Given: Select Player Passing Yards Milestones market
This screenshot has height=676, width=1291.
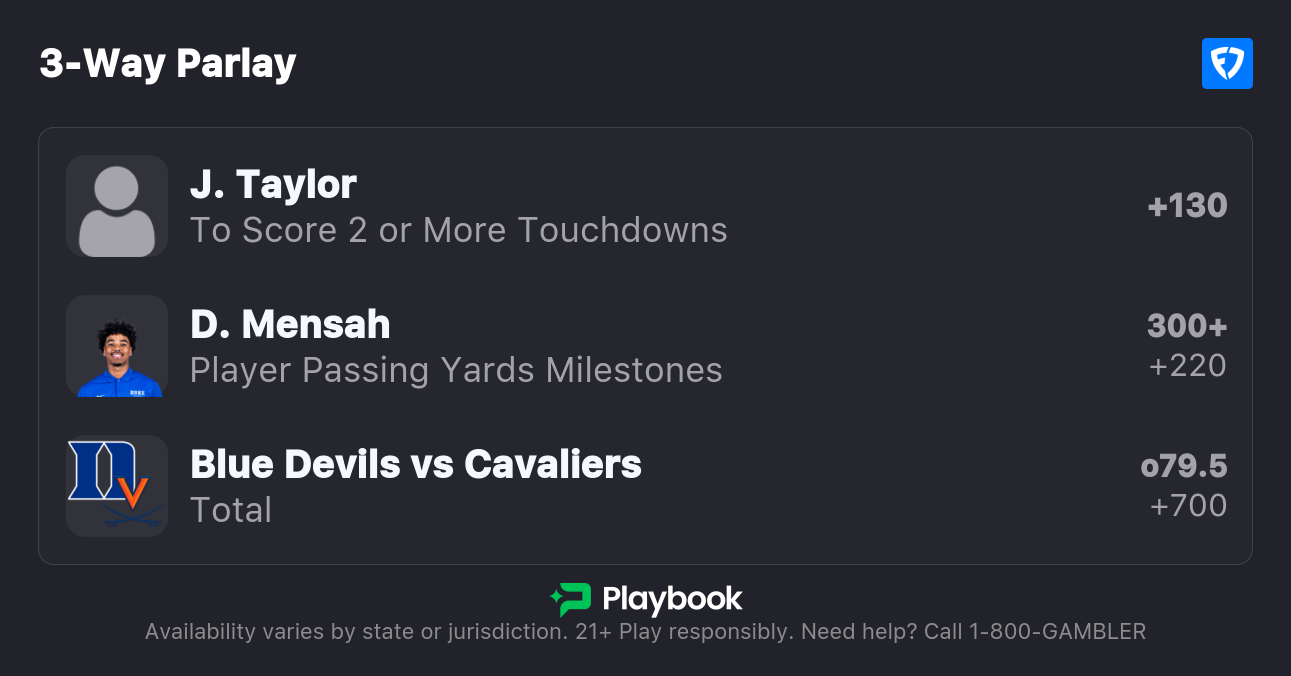Looking at the screenshot, I should (456, 371).
